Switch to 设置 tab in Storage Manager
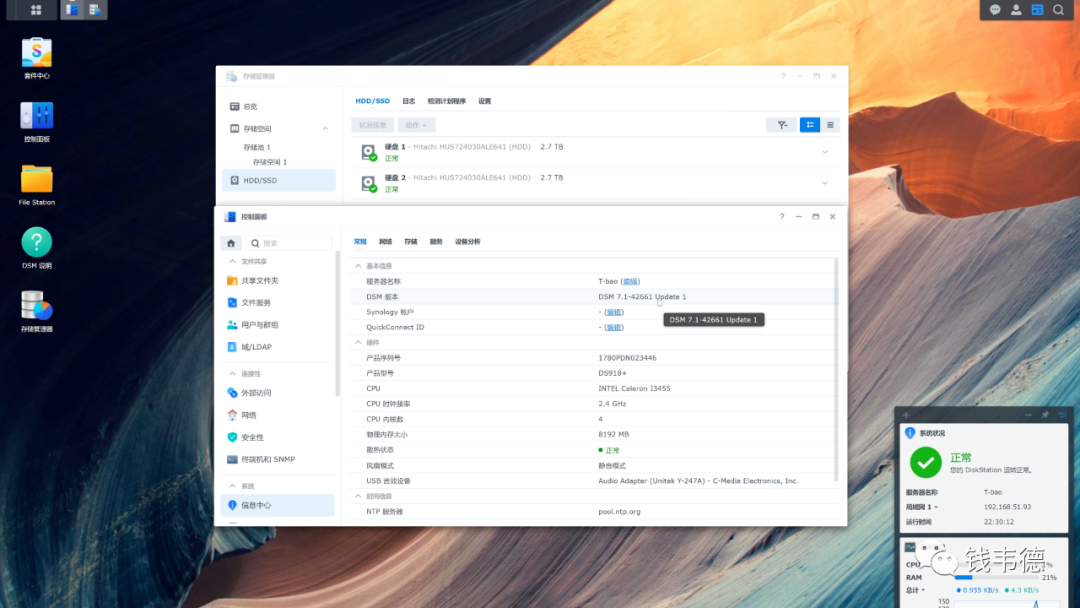Viewport: 1080px width, 608px height. tap(485, 101)
